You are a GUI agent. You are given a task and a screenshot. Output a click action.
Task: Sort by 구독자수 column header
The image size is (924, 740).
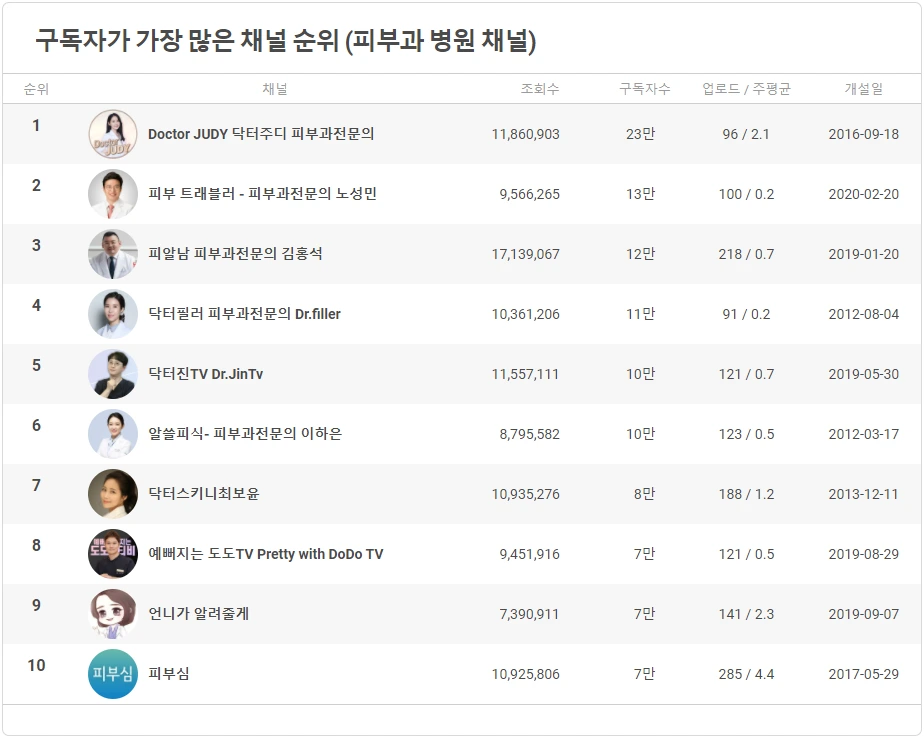(645, 89)
